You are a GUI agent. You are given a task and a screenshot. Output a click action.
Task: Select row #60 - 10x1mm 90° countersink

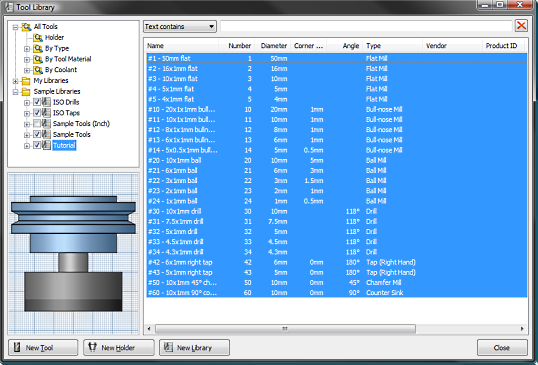pyautogui.click(x=337, y=293)
